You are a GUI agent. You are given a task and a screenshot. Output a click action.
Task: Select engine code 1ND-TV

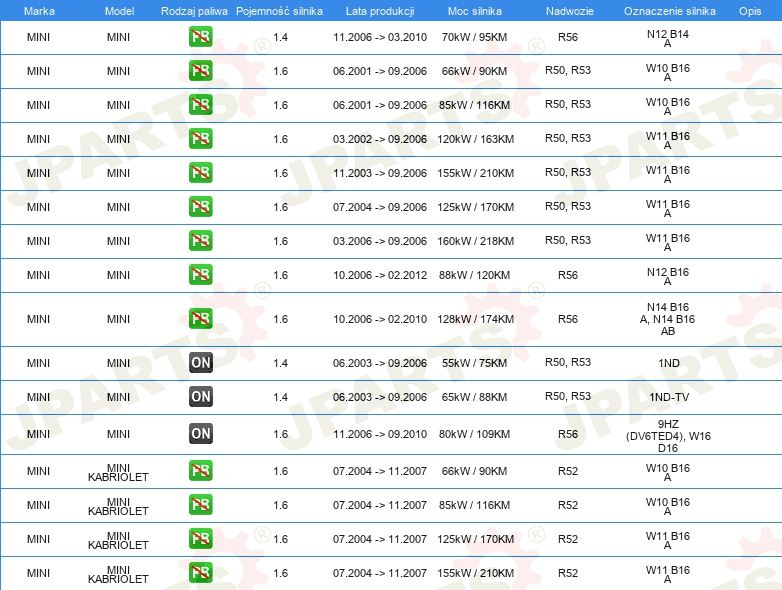[x=669, y=397]
